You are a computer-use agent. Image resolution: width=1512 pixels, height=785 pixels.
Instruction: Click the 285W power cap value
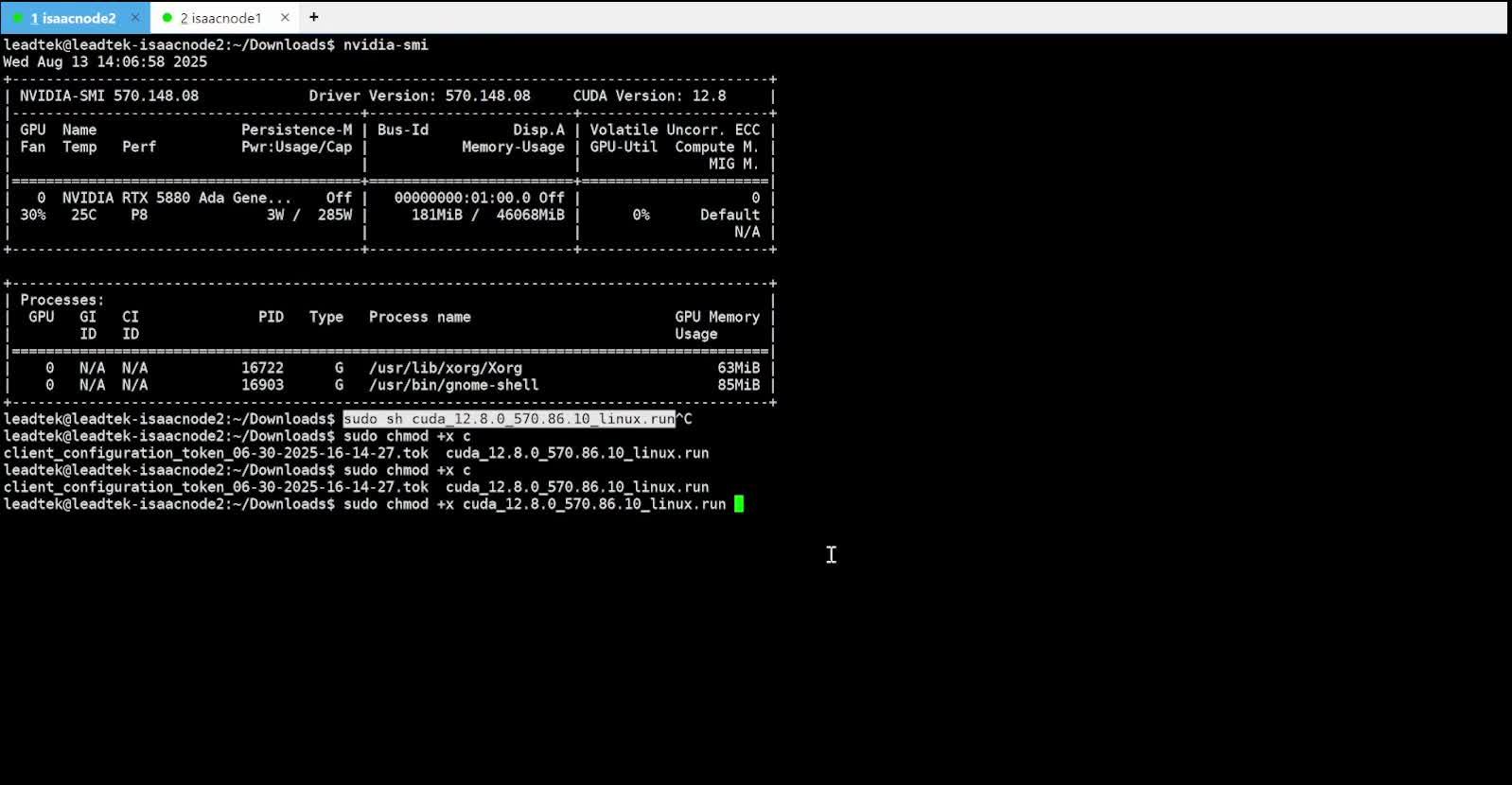tap(335, 215)
